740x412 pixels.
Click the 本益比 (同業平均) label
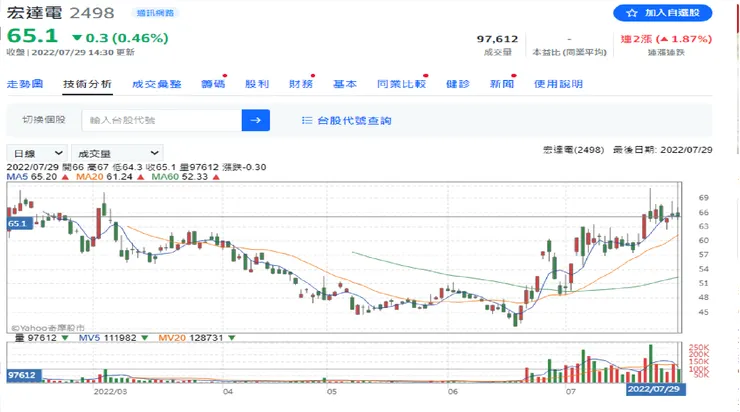tap(570, 52)
